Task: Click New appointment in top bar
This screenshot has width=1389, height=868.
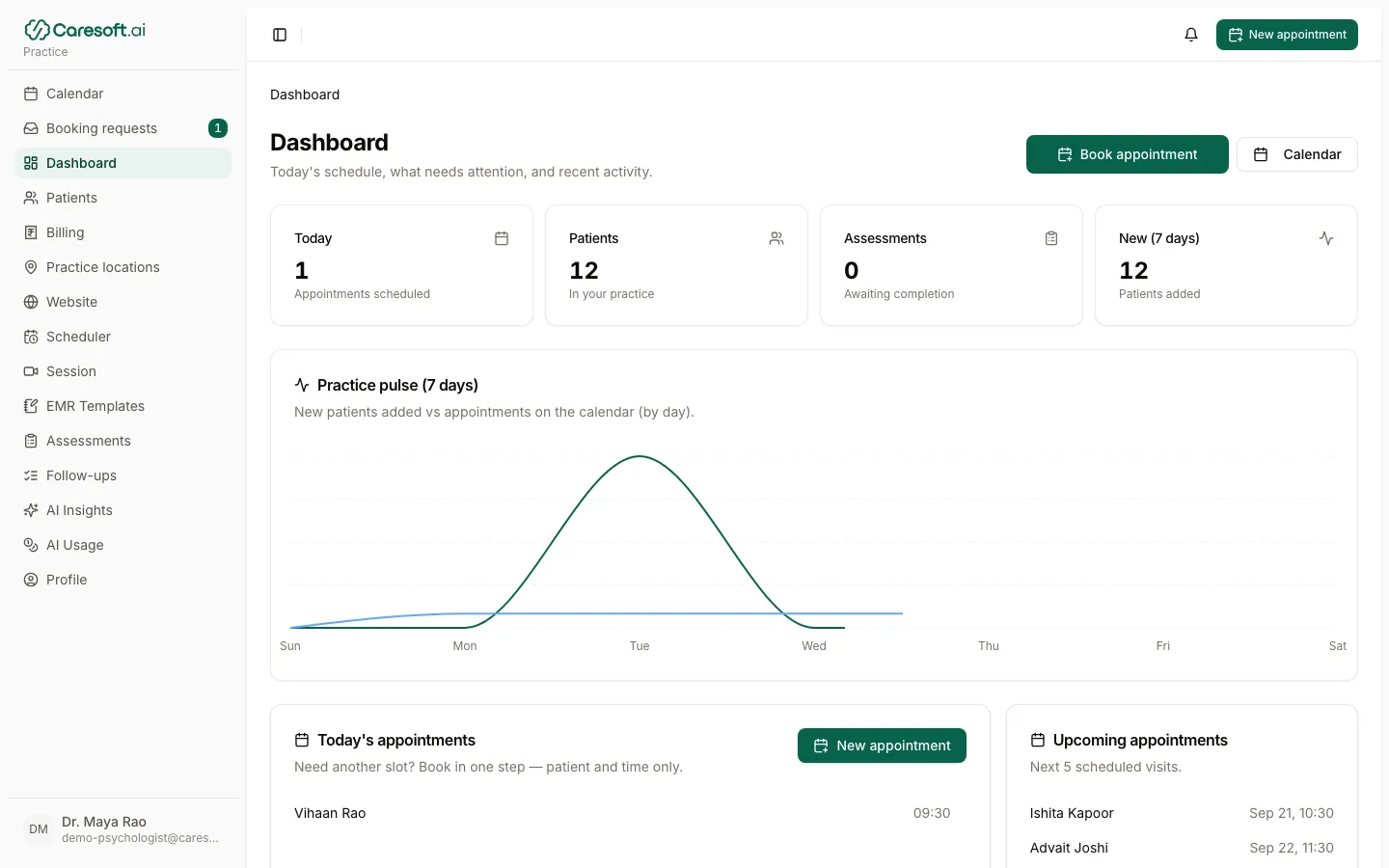Action: click(x=1287, y=35)
